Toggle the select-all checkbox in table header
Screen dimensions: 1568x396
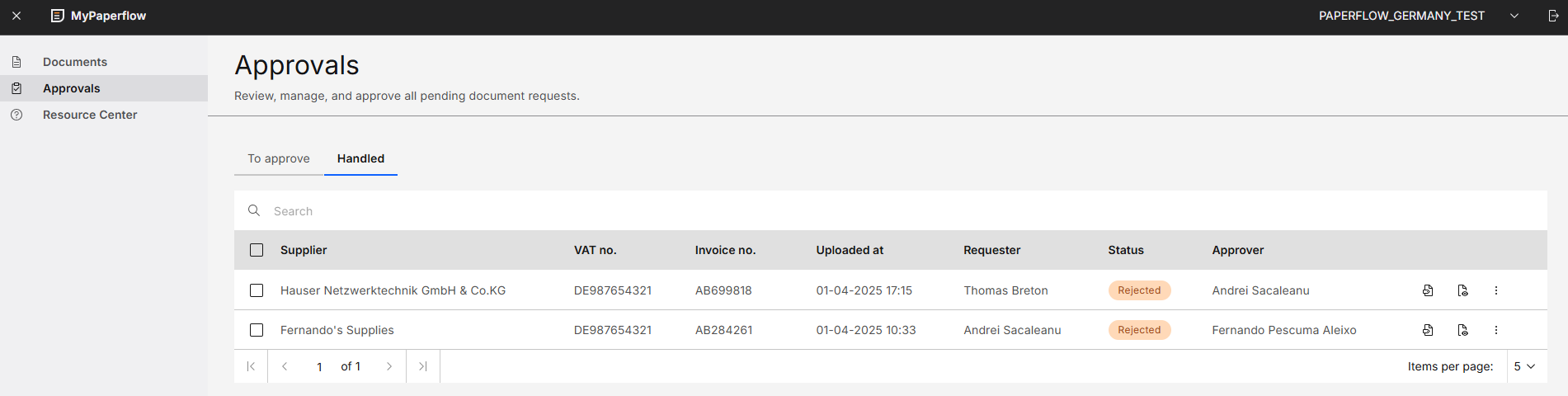(x=257, y=250)
